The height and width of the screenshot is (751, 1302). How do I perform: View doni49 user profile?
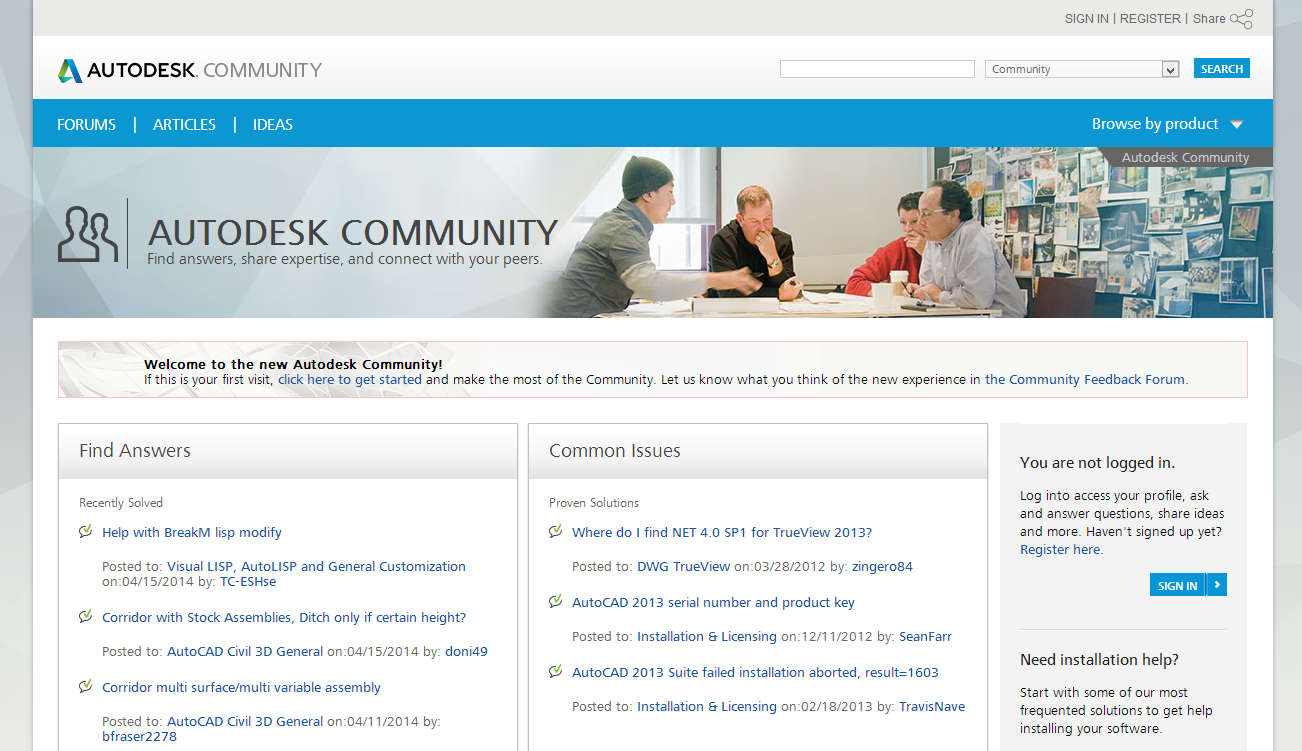466,652
